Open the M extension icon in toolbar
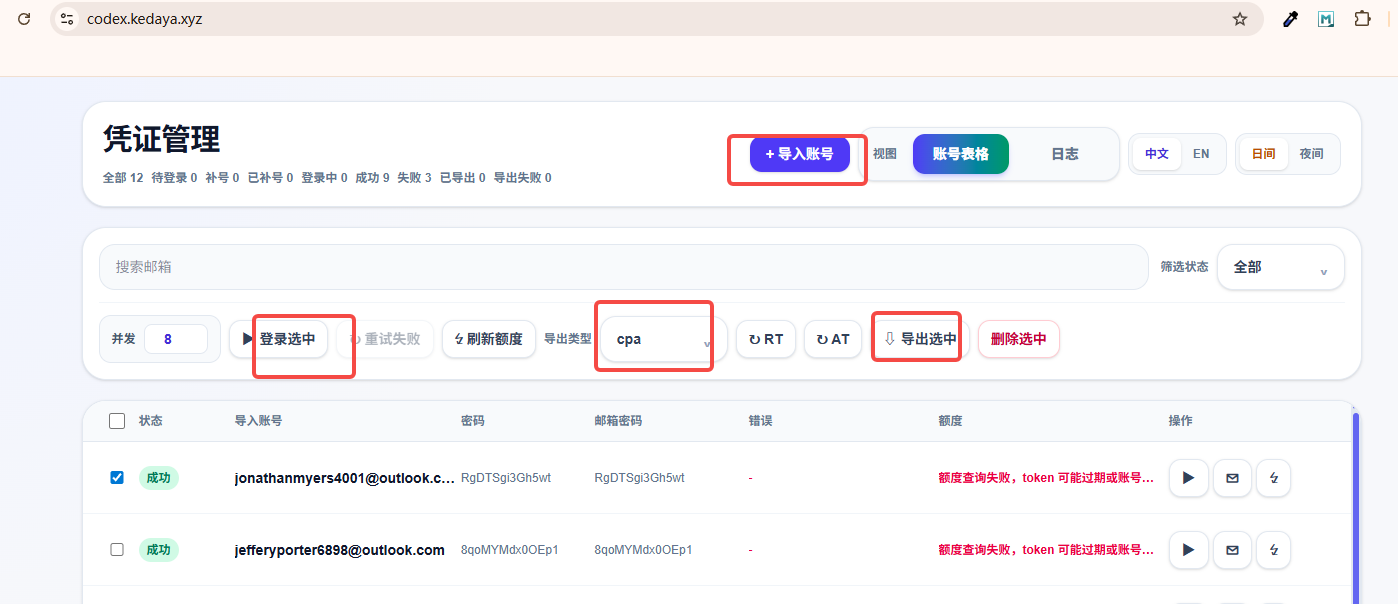This screenshot has width=1398, height=604. 1326,19
